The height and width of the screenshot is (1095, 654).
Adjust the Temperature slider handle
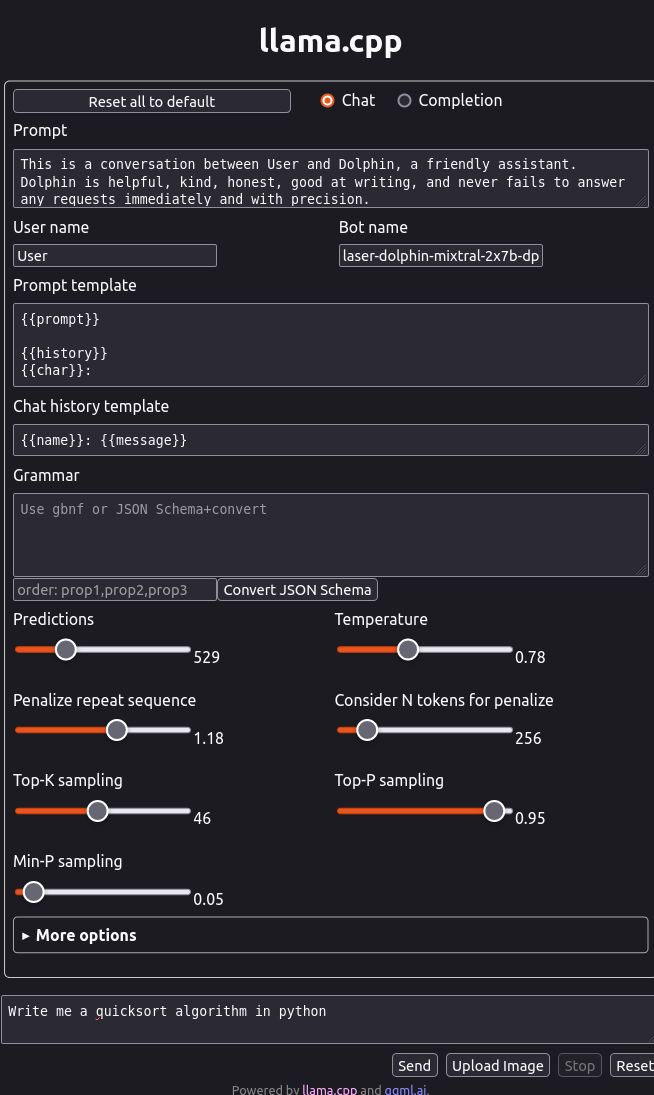pyautogui.click(x=408, y=649)
